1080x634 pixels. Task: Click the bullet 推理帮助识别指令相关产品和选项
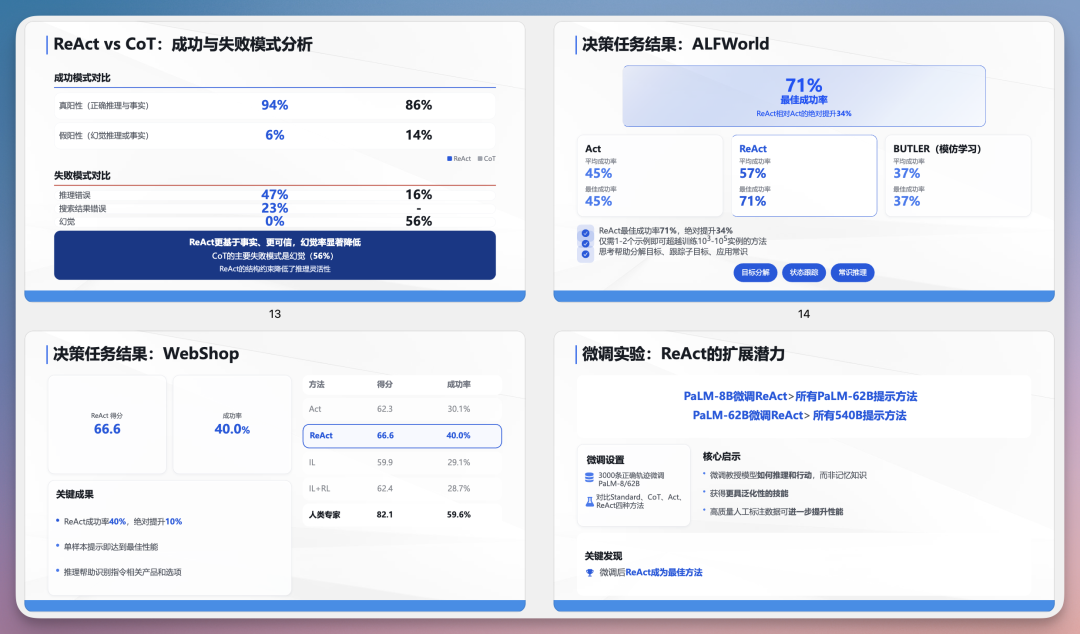[x=123, y=572]
